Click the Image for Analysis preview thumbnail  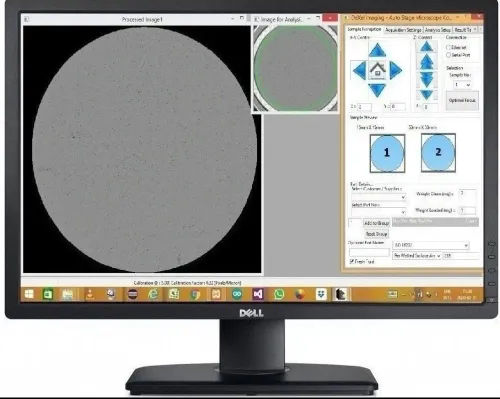click(x=295, y=69)
